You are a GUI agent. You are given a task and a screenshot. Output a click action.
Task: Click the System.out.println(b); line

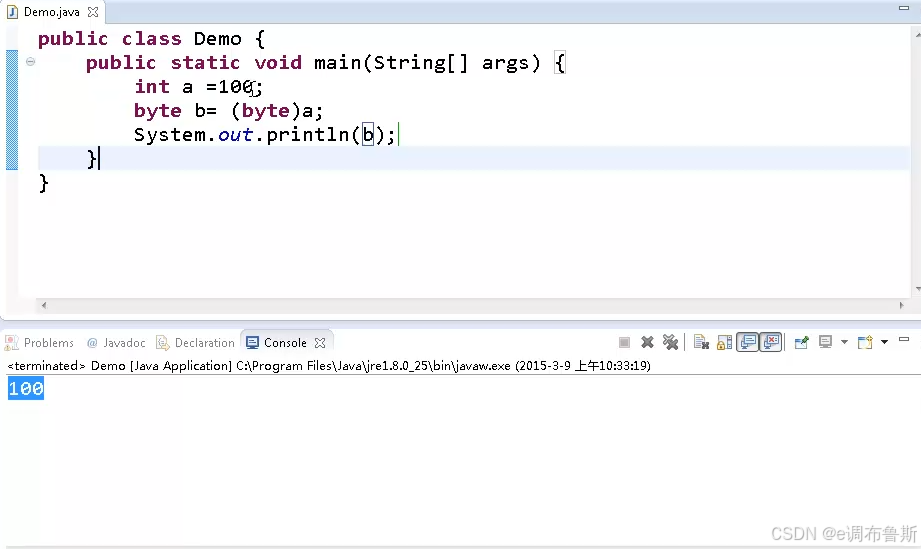(x=265, y=135)
